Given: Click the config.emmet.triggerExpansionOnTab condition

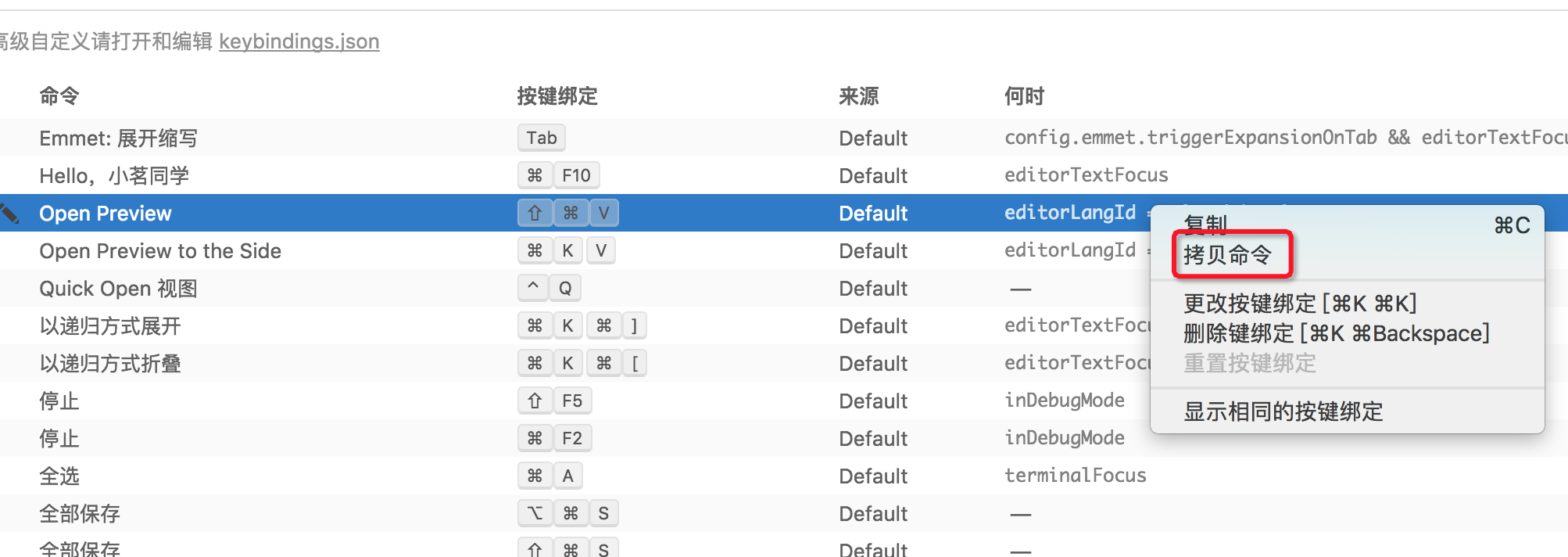Looking at the screenshot, I should click(1190, 138).
